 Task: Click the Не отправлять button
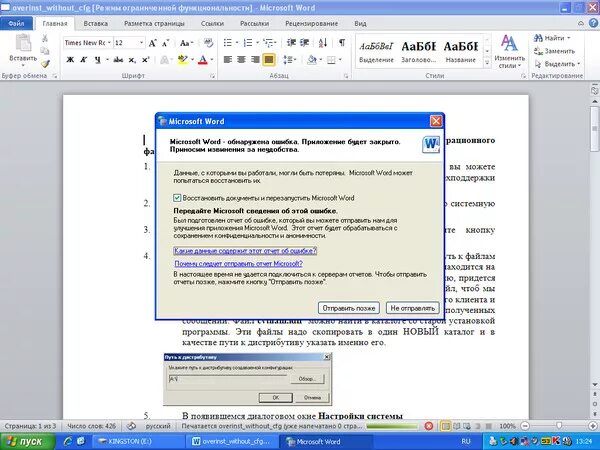412,308
